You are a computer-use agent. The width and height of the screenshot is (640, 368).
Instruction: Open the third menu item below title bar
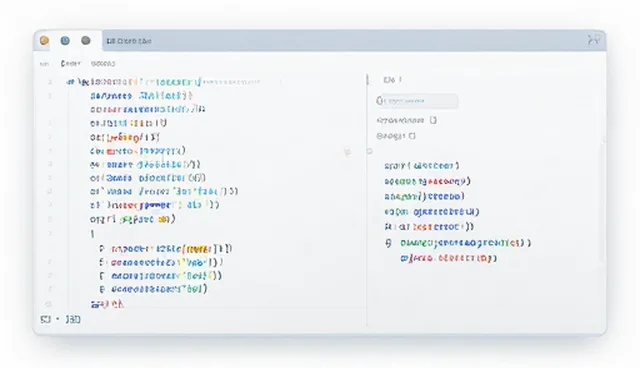coord(103,64)
